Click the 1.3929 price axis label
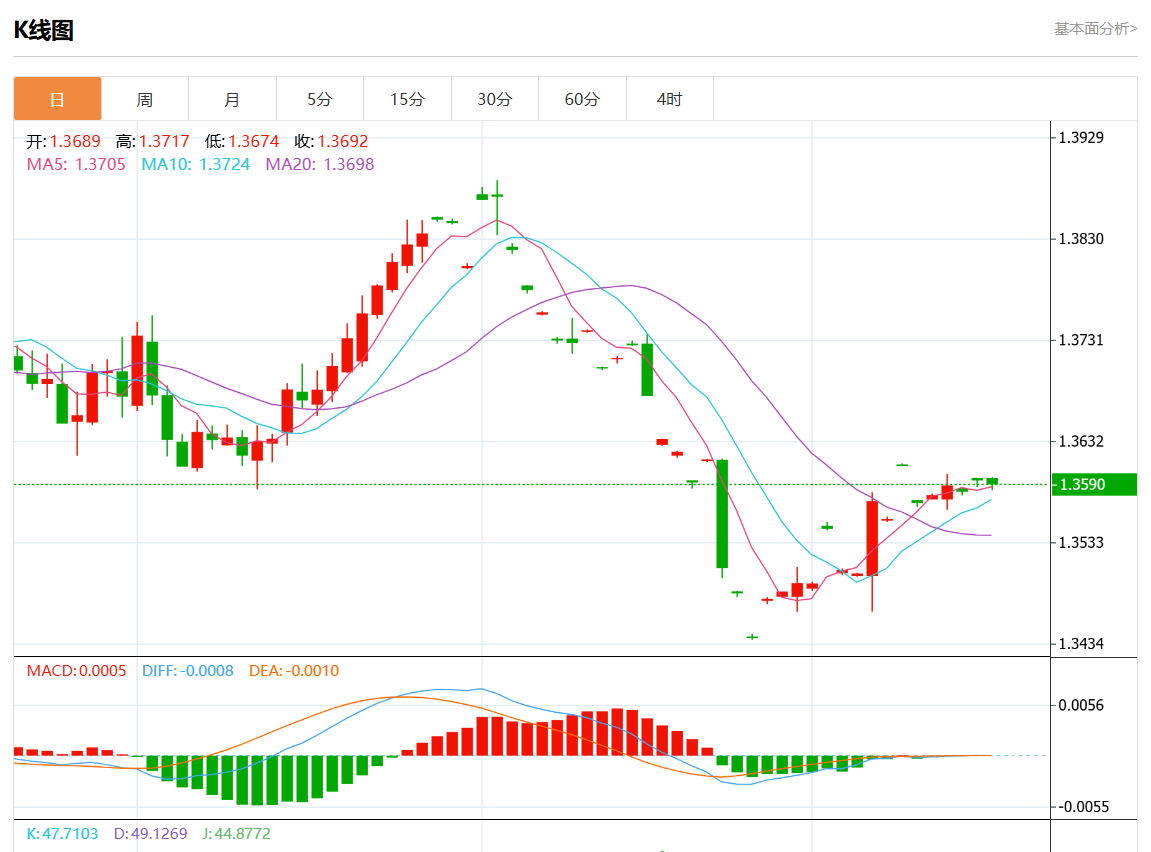 click(1082, 137)
